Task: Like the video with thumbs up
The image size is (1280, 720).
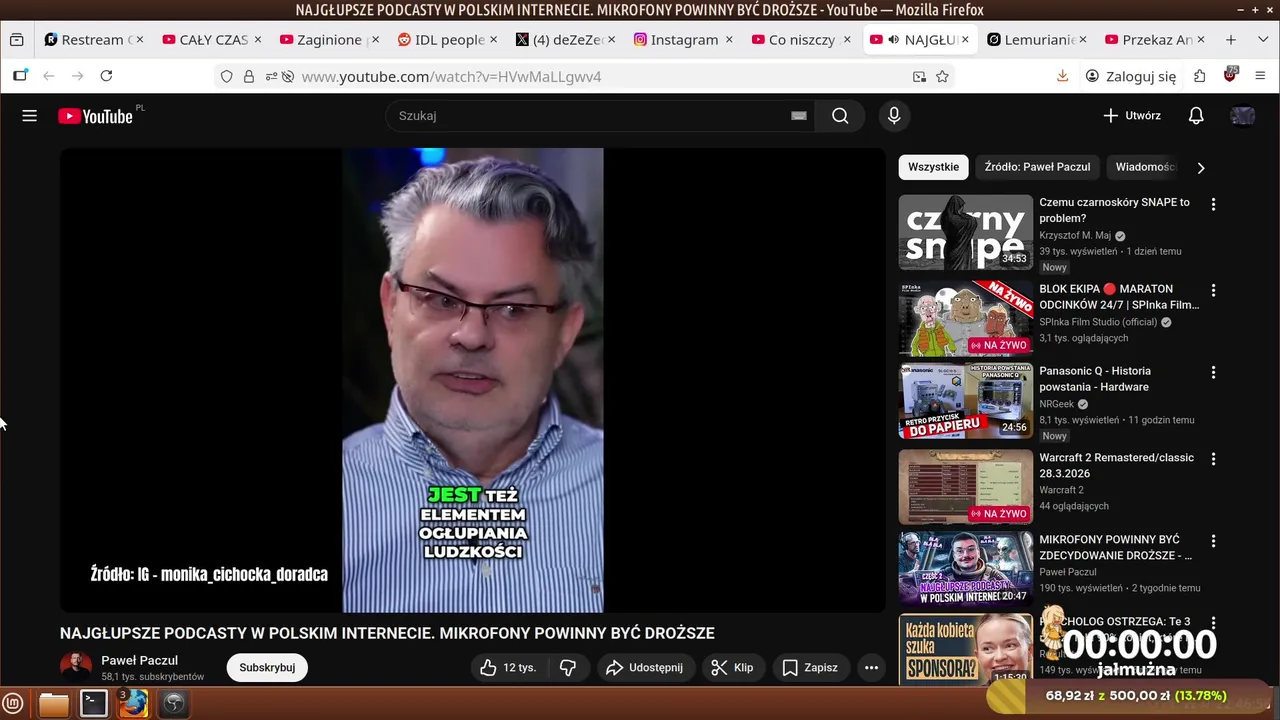Action: pos(508,667)
